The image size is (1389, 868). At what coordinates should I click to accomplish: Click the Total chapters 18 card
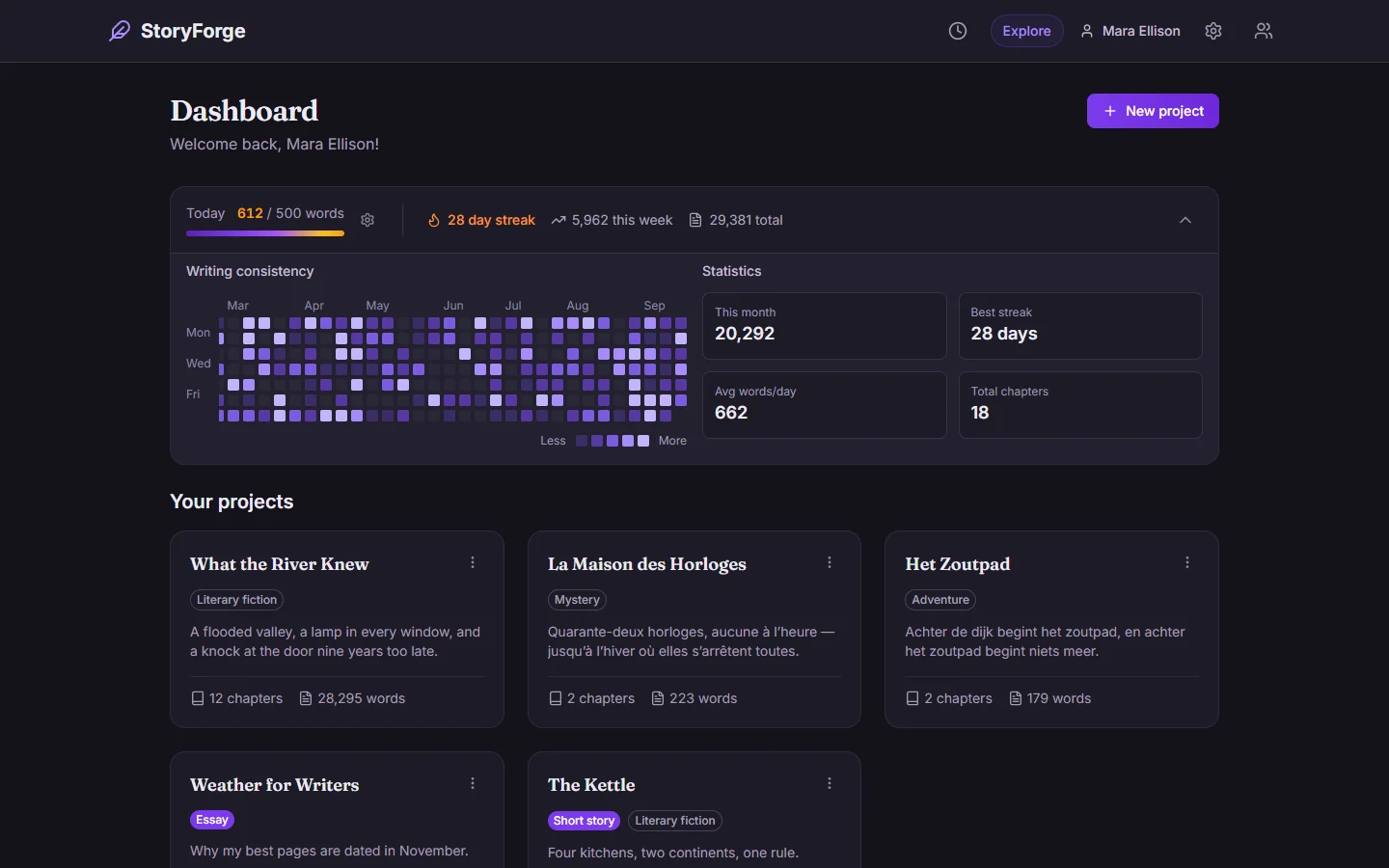1080,405
